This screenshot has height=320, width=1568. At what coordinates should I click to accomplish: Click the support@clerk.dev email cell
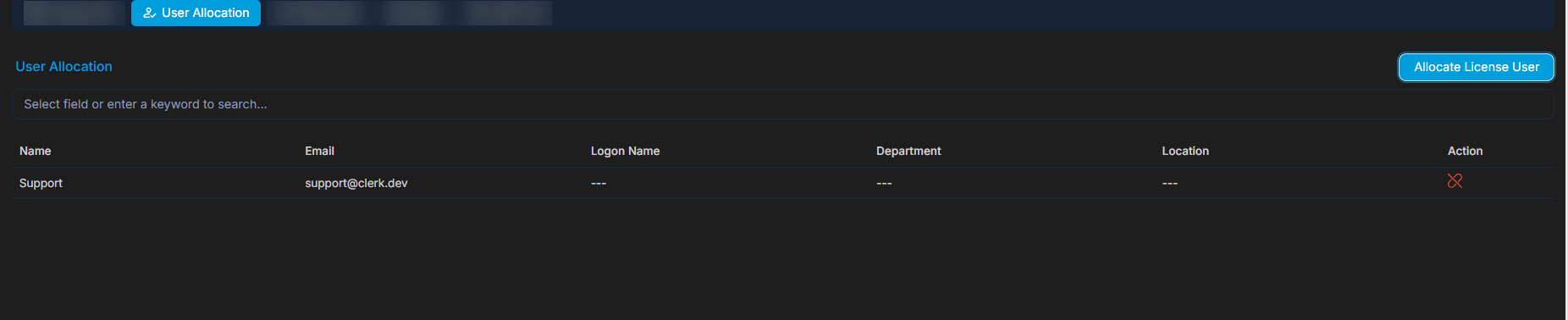[356, 183]
